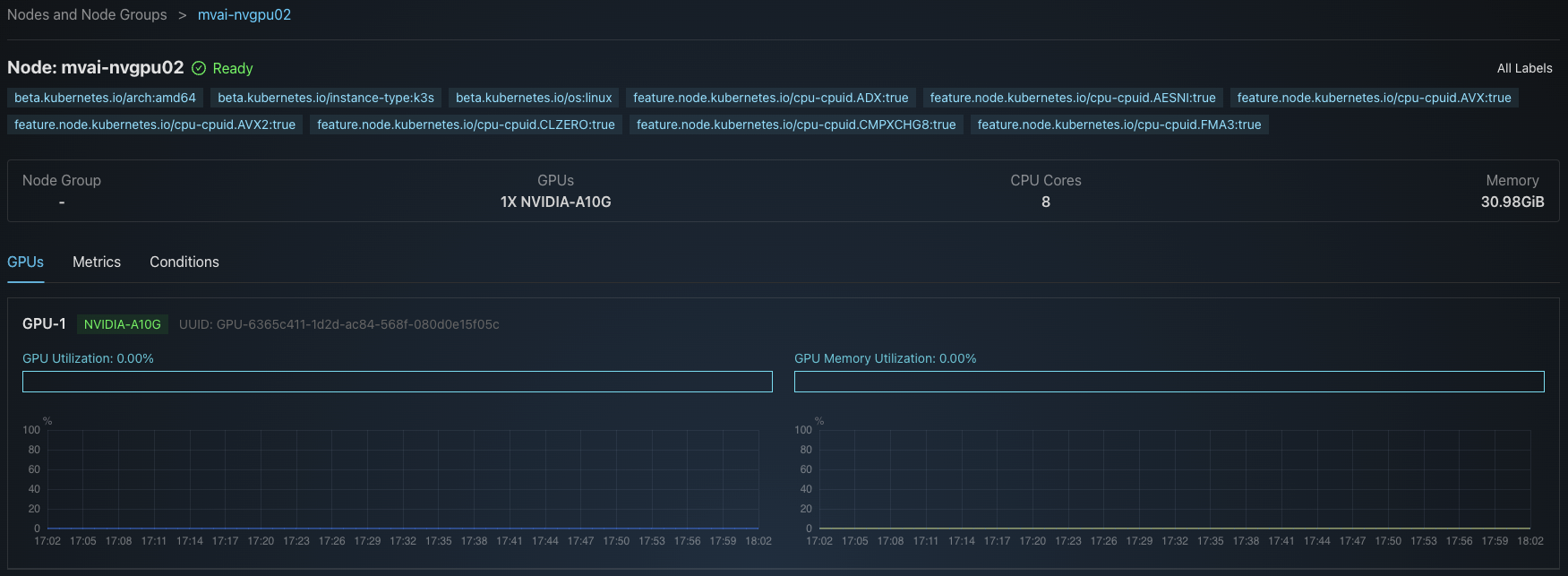Open the Conditions tab

tap(184, 262)
